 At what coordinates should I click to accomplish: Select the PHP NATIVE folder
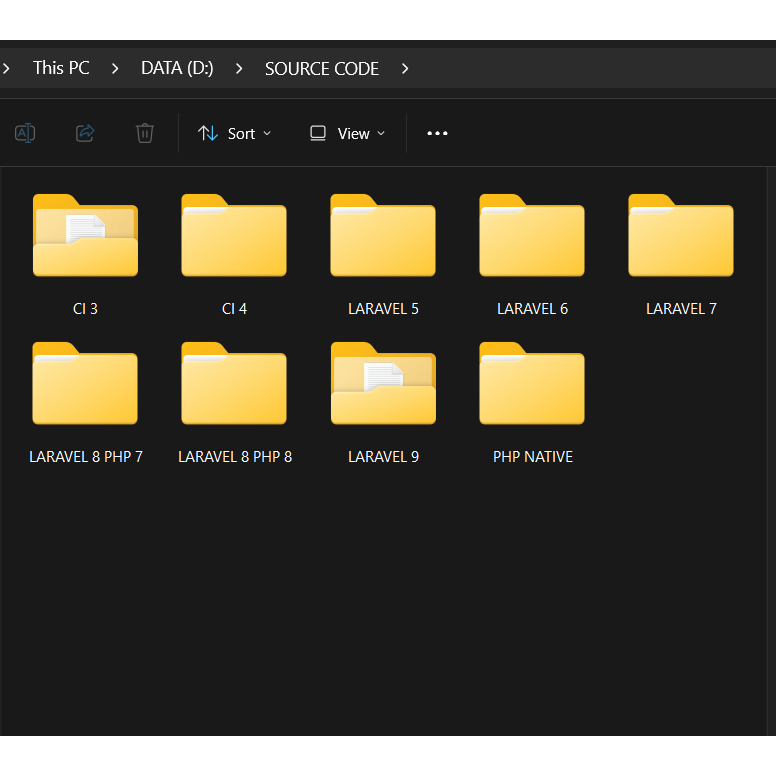point(532,385)
